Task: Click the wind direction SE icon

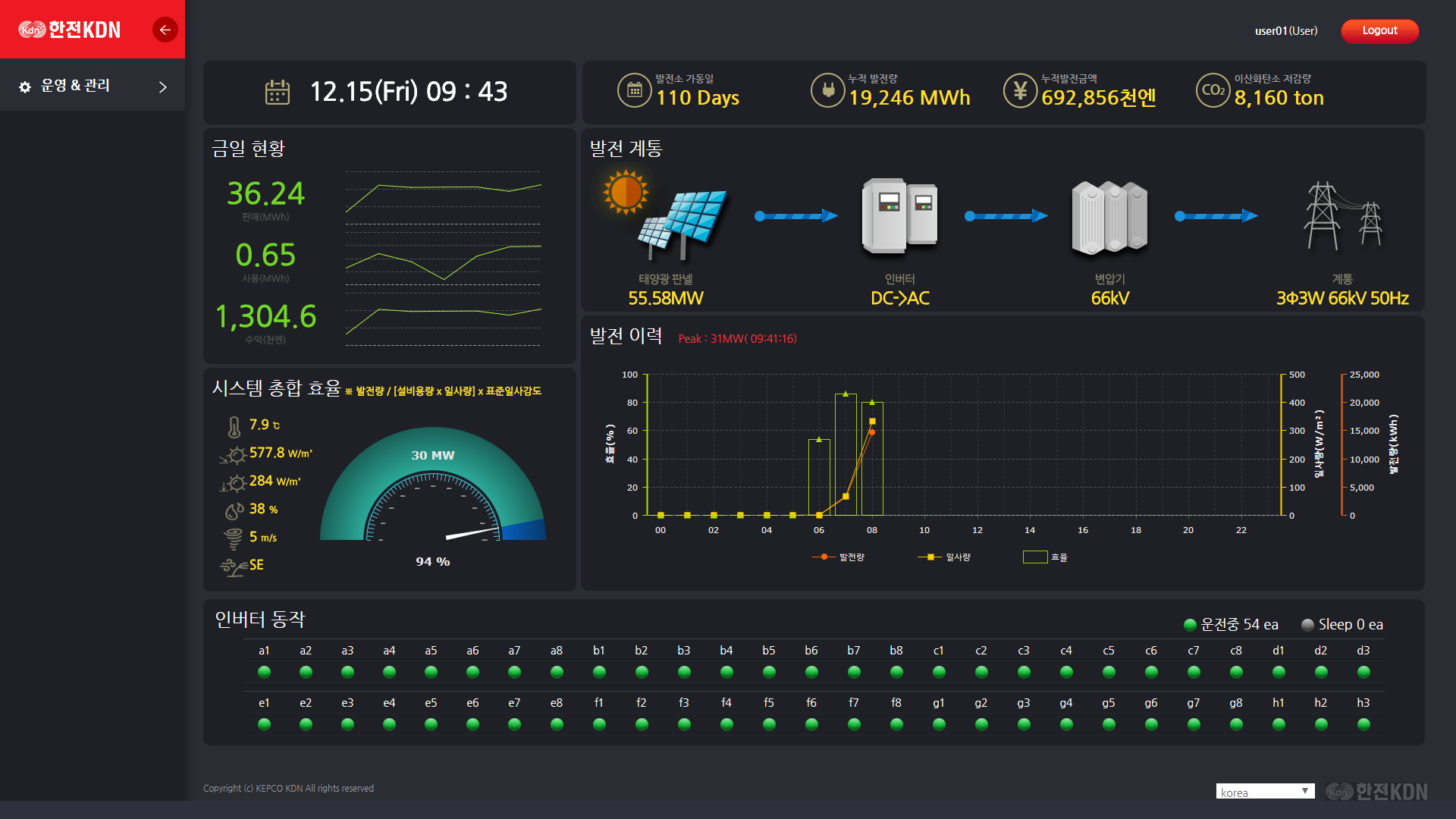Action: (234, 567)
